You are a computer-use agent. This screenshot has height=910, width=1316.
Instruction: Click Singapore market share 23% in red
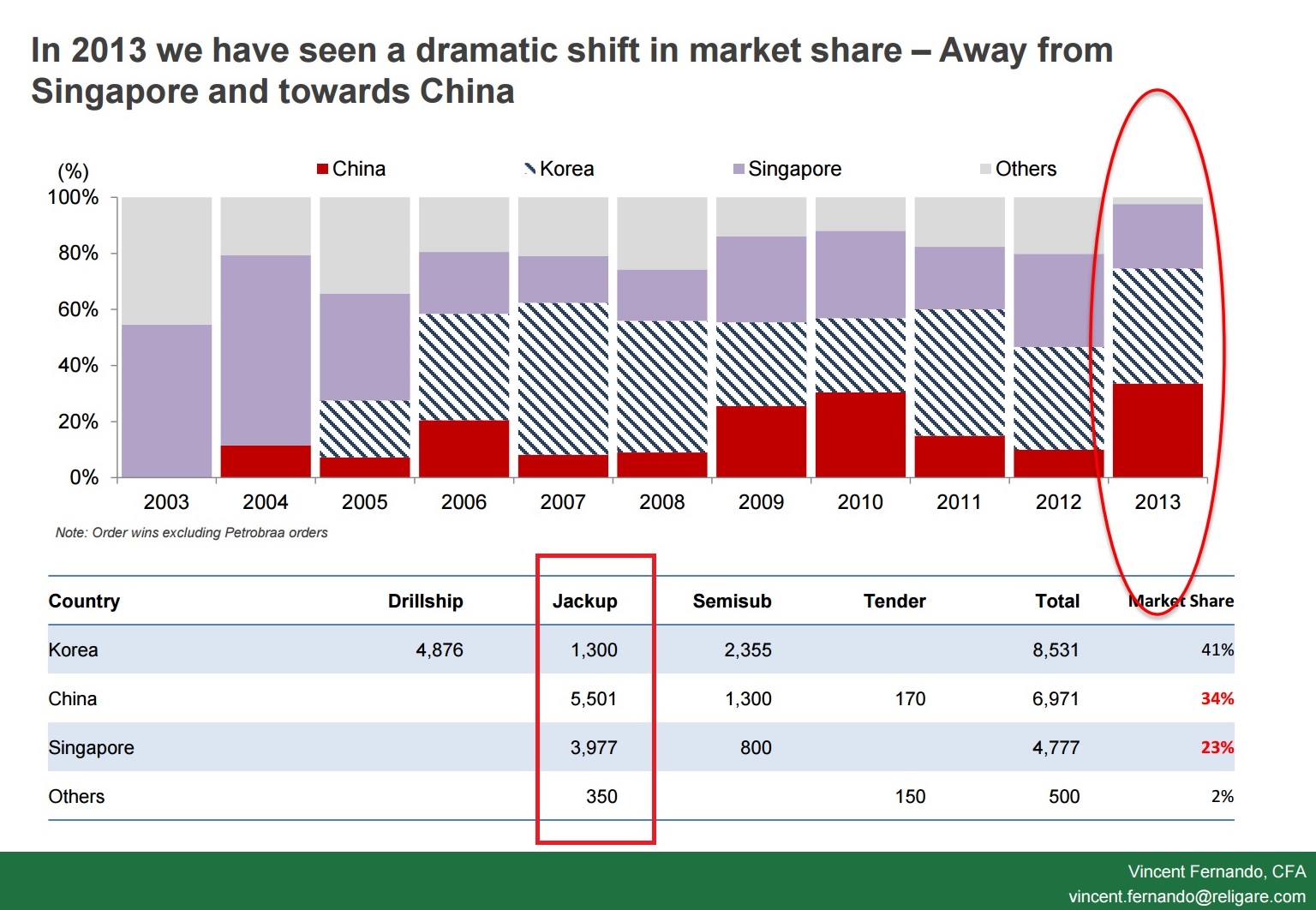click(x=1217, y=747)
